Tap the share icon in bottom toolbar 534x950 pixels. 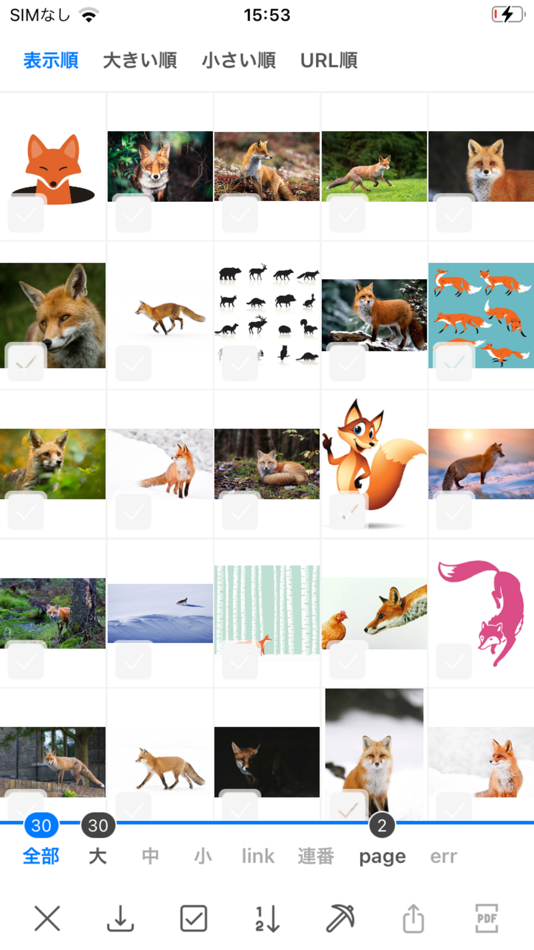point(413,918)
